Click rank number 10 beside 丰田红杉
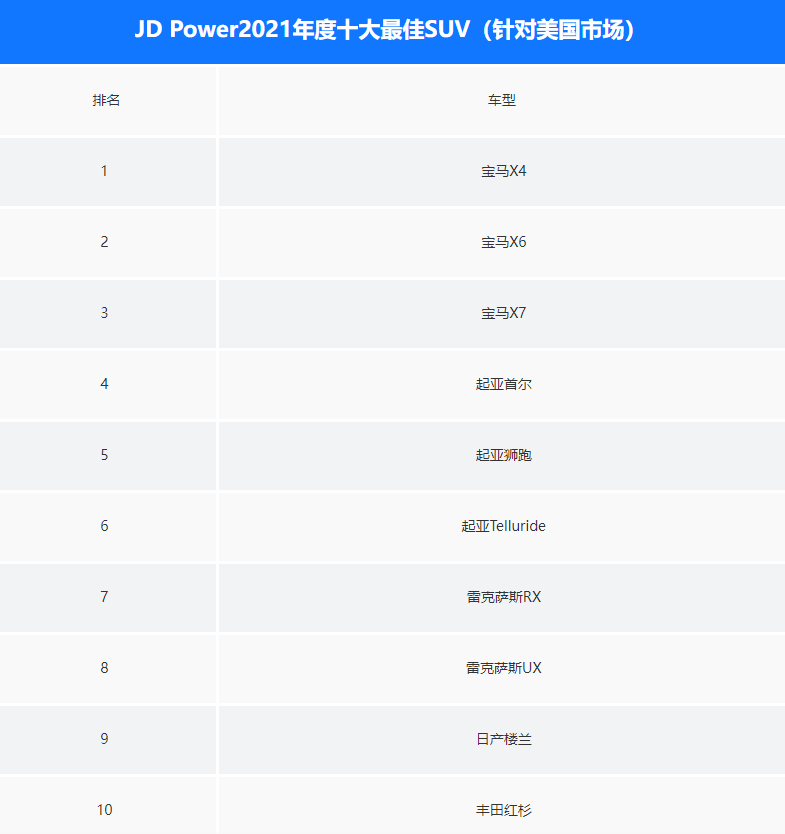Image resolution: width=785 pixels, height=834 pixels. (x=104, y=810)
